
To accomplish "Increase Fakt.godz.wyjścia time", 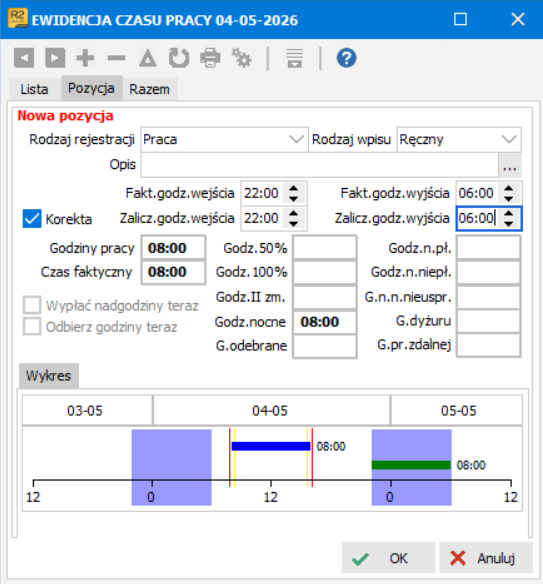I will 508,188.
